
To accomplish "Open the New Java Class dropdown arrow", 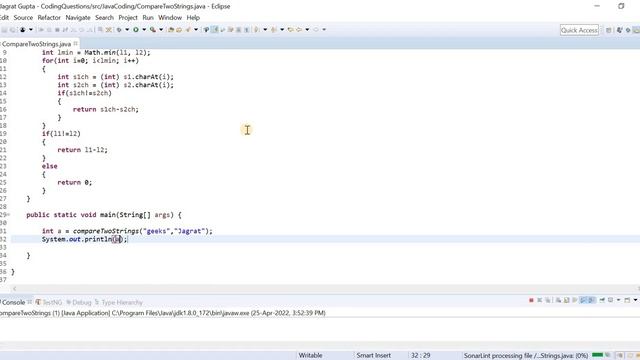I will click(x=196, y=30).
